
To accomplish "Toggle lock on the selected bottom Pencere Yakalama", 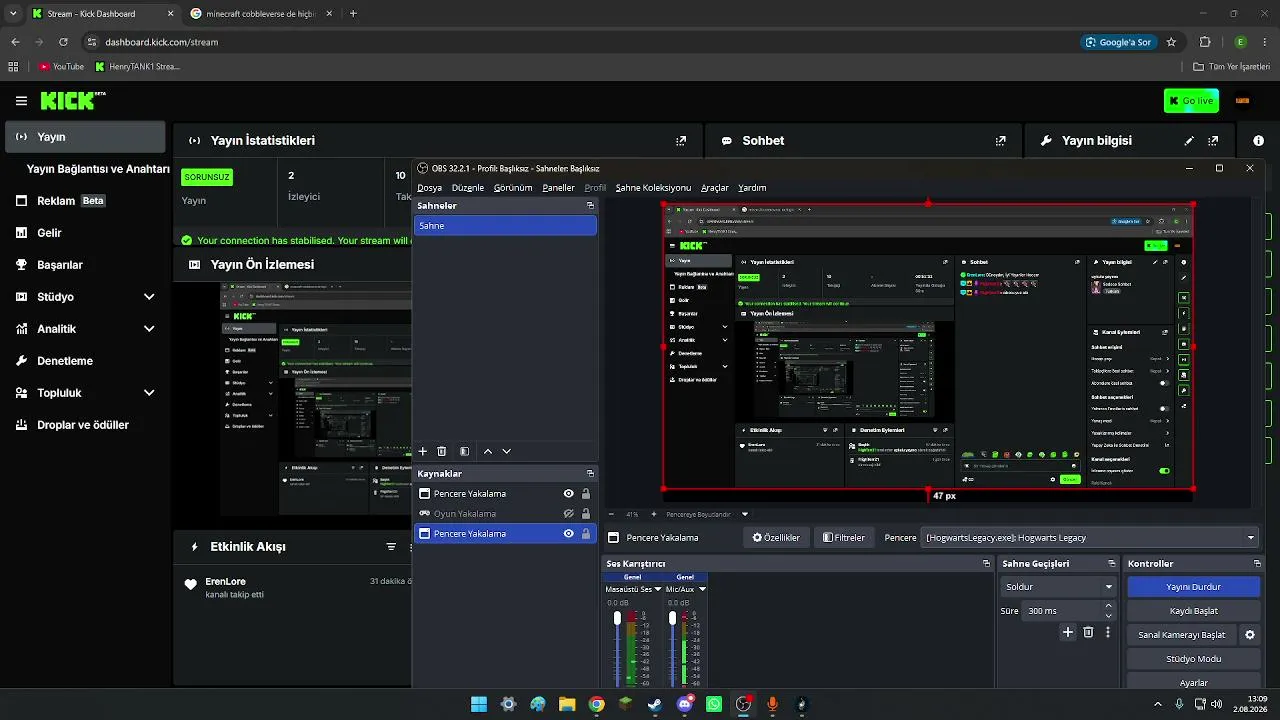I will [586, 534].
